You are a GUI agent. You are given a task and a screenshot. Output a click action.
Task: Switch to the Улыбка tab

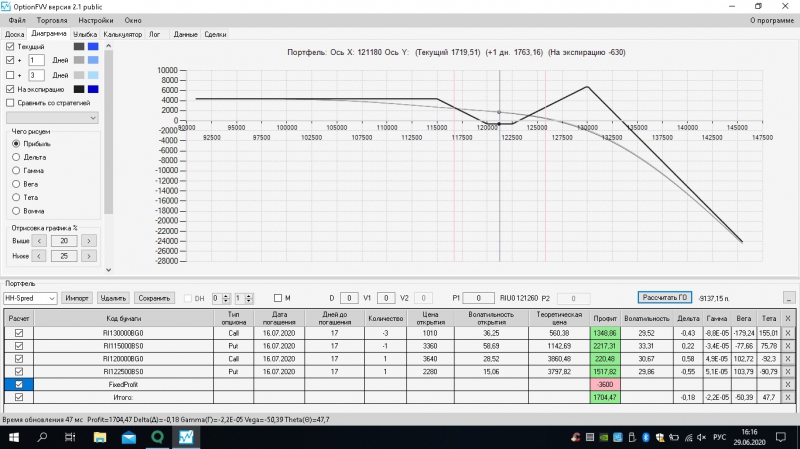(85, 35)
